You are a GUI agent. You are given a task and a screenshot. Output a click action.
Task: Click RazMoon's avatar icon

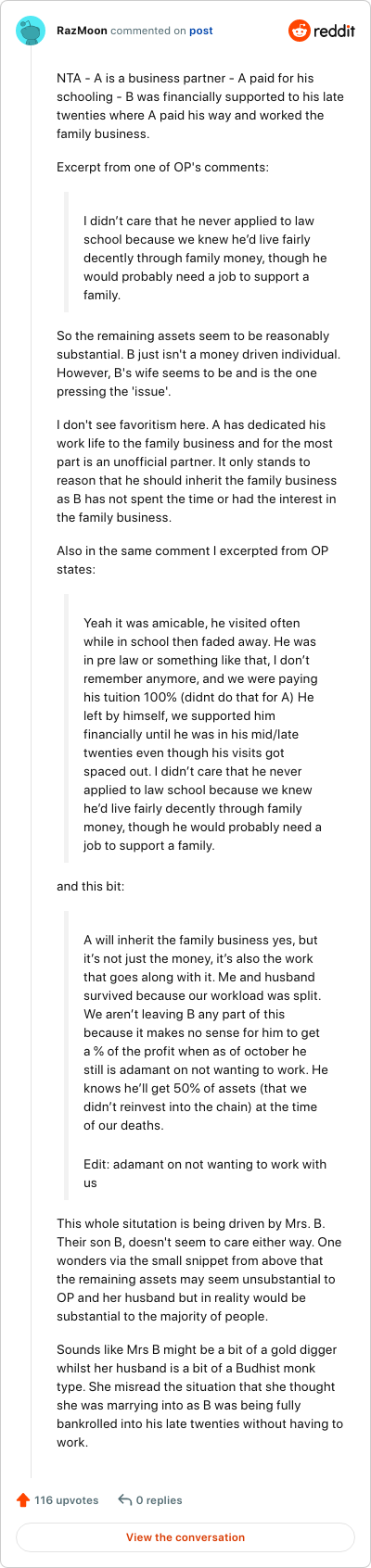tap(31, 31)
